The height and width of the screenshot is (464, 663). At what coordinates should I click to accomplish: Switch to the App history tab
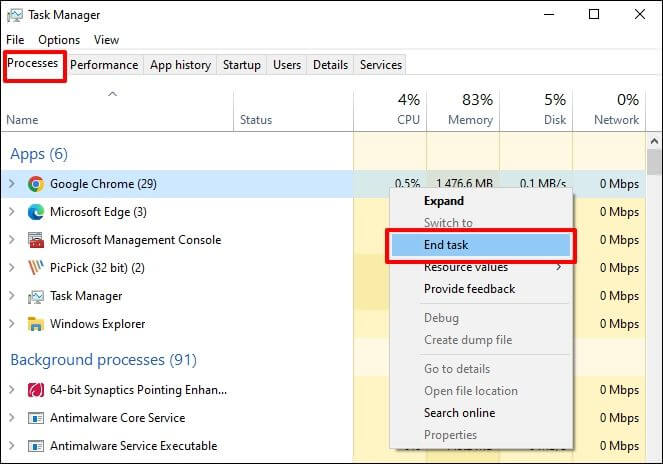click(181, 65)
